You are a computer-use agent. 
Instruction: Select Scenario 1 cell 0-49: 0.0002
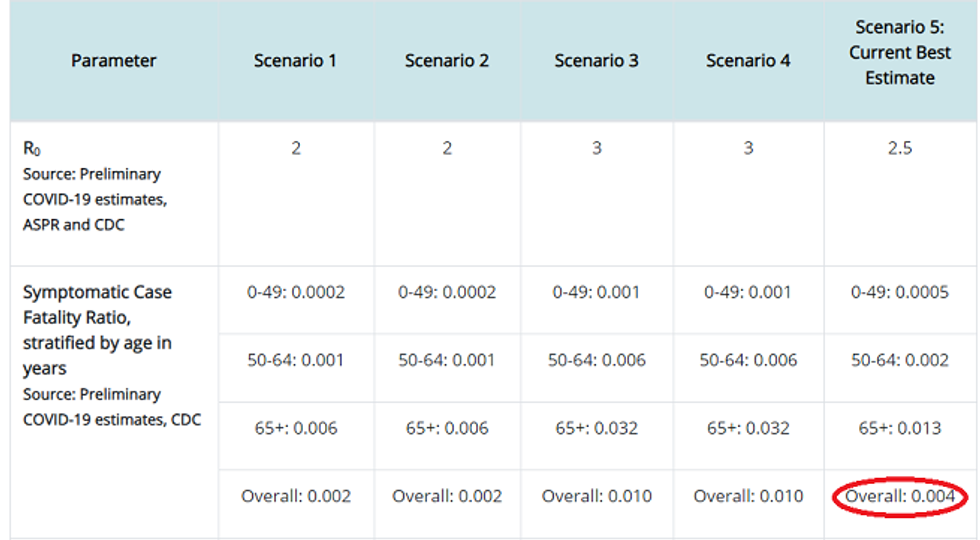coord(296,292)
